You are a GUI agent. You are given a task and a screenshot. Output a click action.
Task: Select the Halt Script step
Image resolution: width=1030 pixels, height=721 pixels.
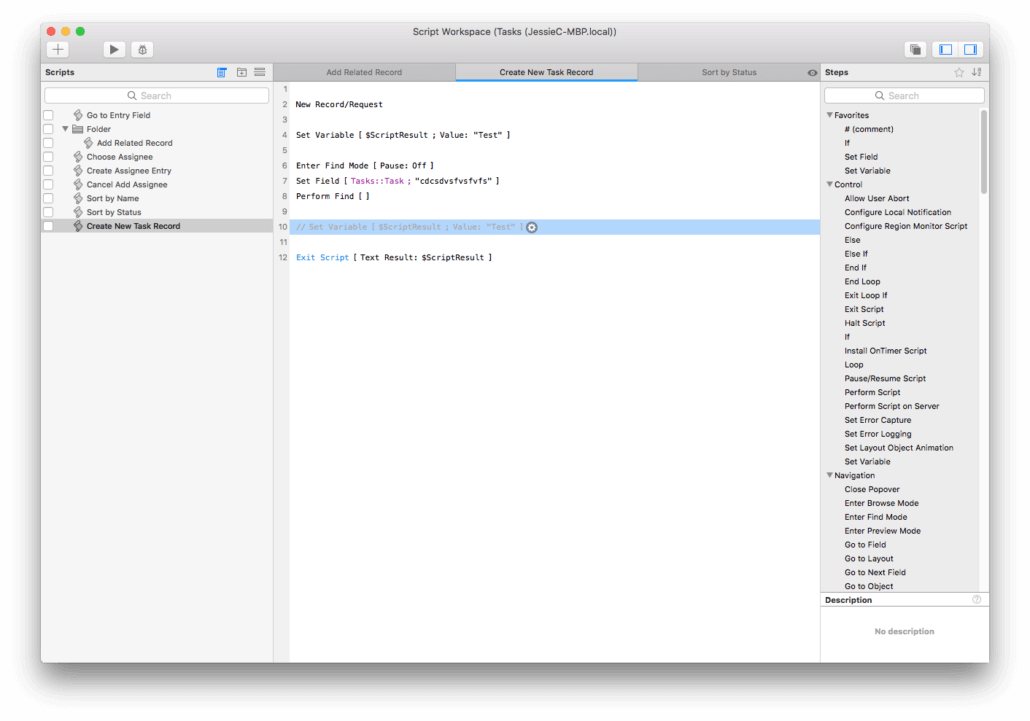pyautogui.click(x=864, y=323)
